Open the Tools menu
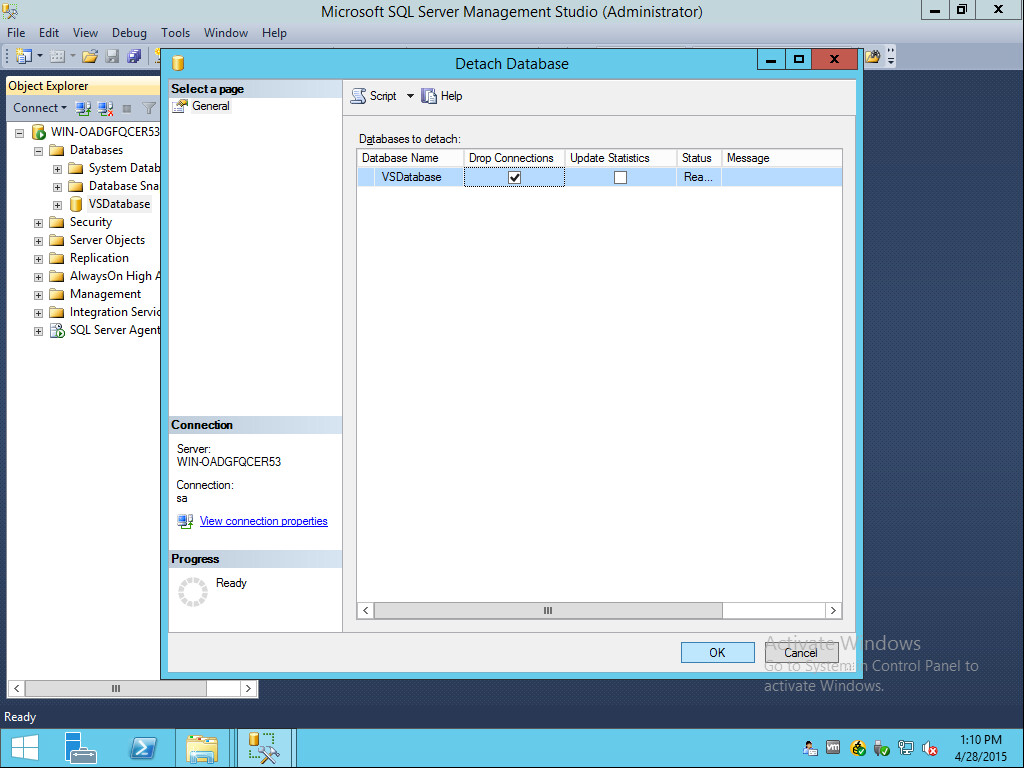The height and width of the screenshot is (768, 1024). coord(176,33)
